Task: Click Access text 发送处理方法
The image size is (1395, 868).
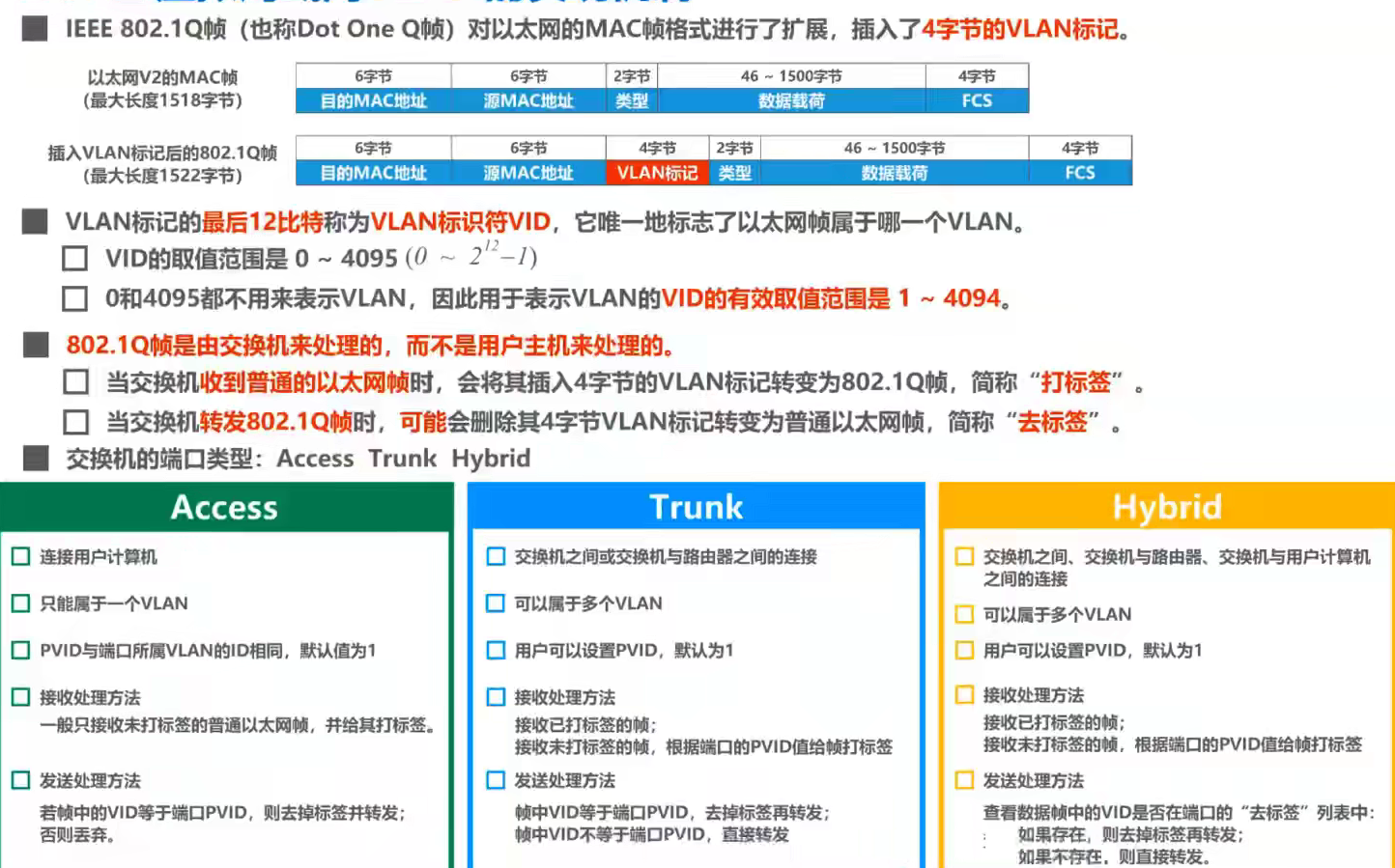Action: (90, 781)
